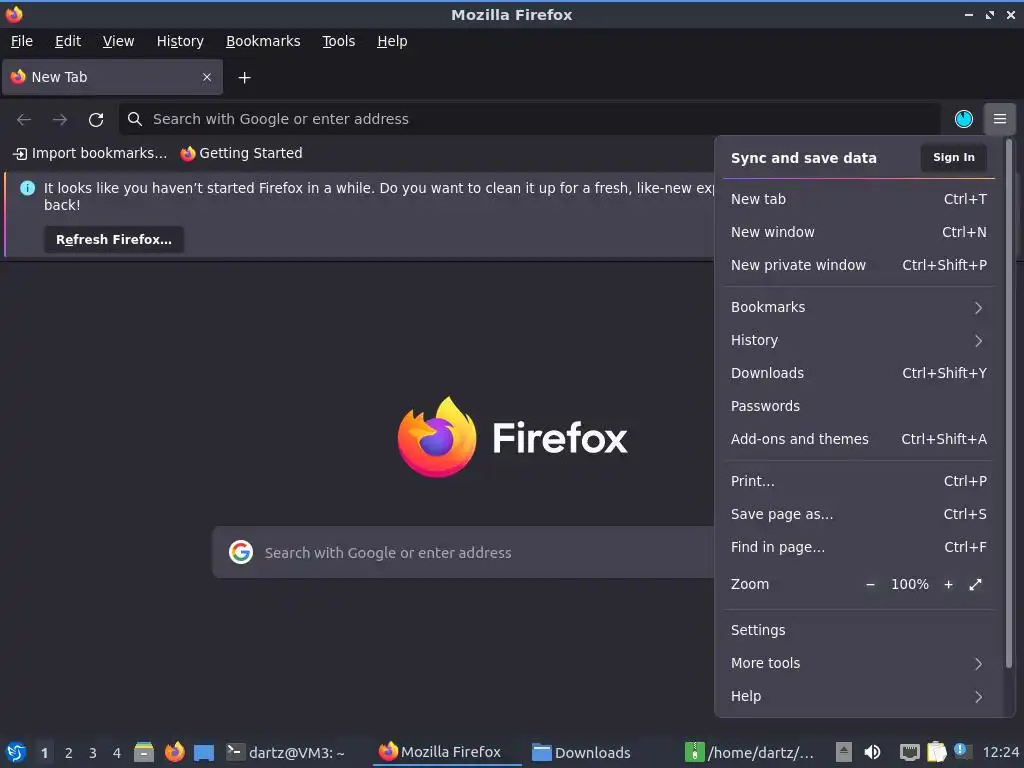Viewport: 1024px width, 768px height.
Task: Open Downloads from the panel menu
Action: pos(859,374)
